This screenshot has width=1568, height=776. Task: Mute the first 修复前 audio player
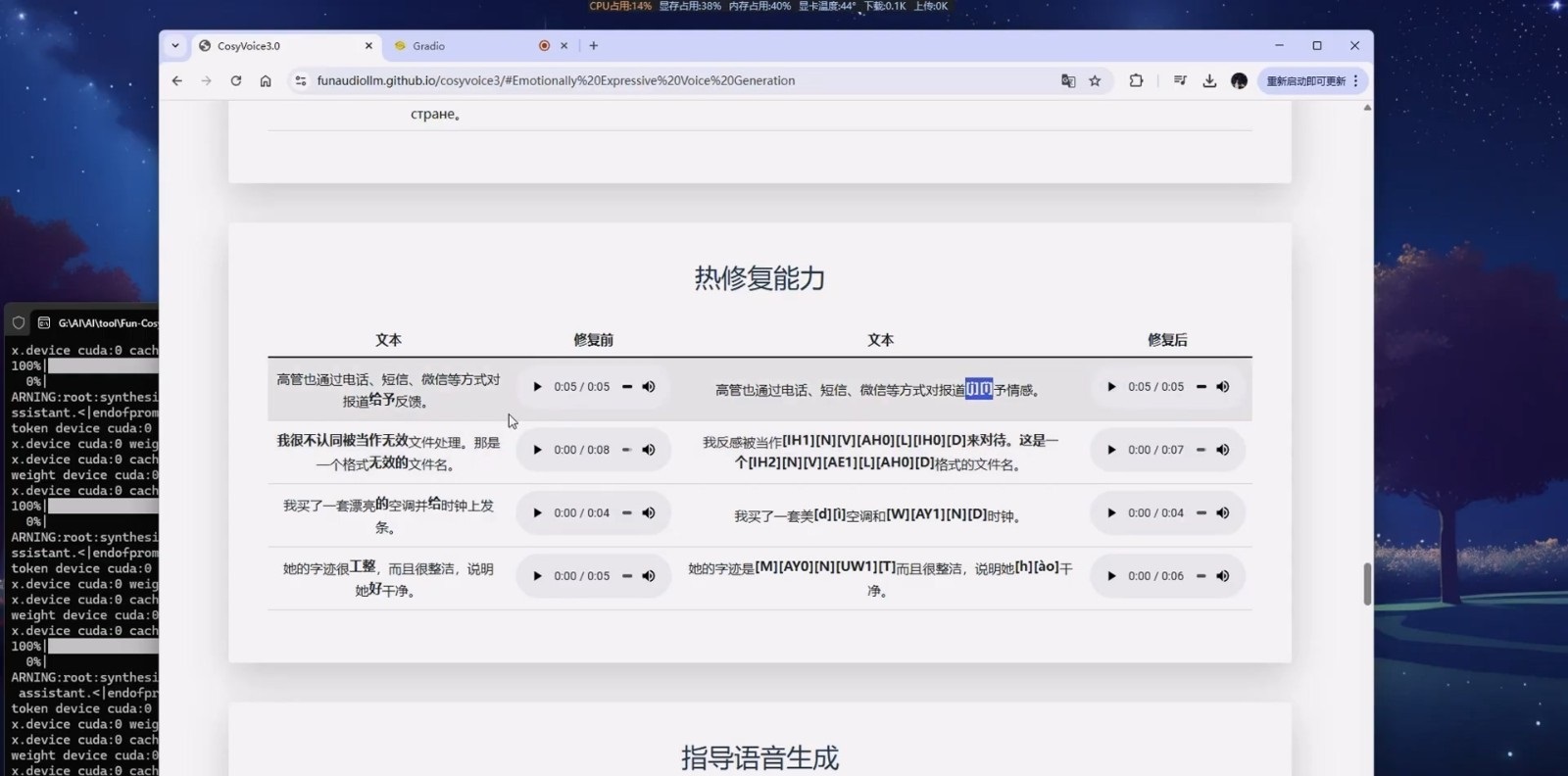649,387
